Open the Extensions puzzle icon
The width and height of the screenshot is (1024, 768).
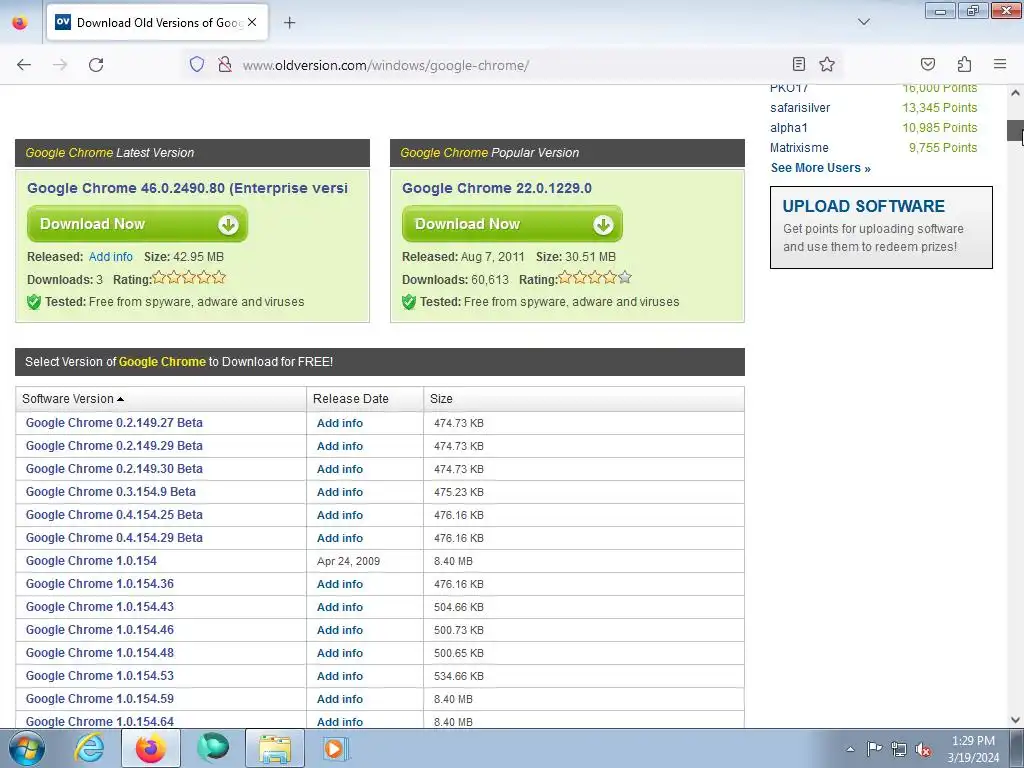tap(964, 64)
